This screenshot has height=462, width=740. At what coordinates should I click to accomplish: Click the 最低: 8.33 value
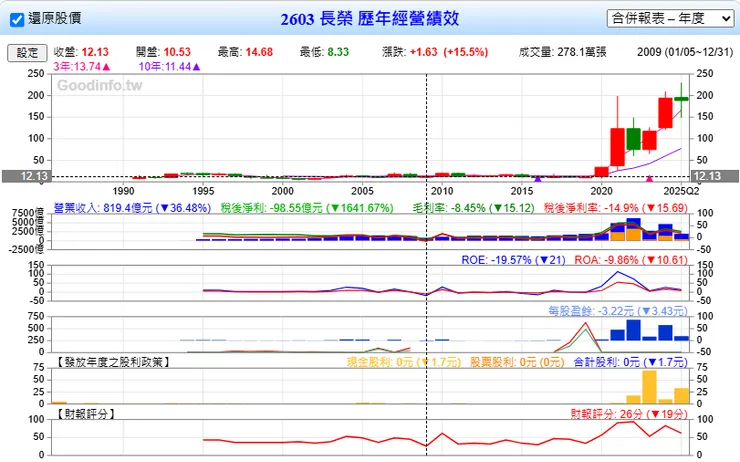point(324,52)
